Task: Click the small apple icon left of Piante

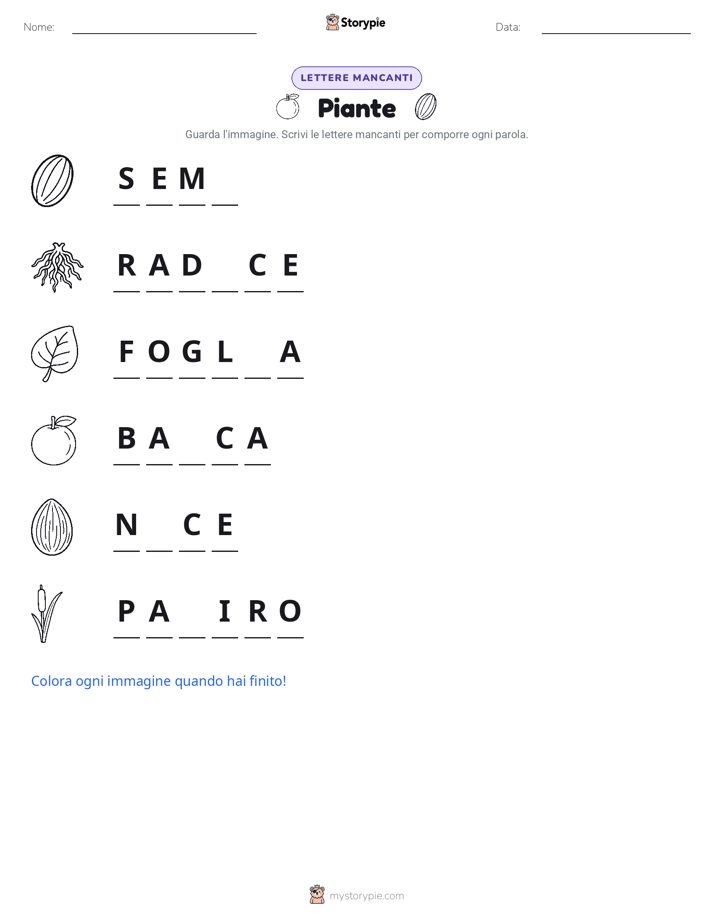Action: (x=287, y=107)
